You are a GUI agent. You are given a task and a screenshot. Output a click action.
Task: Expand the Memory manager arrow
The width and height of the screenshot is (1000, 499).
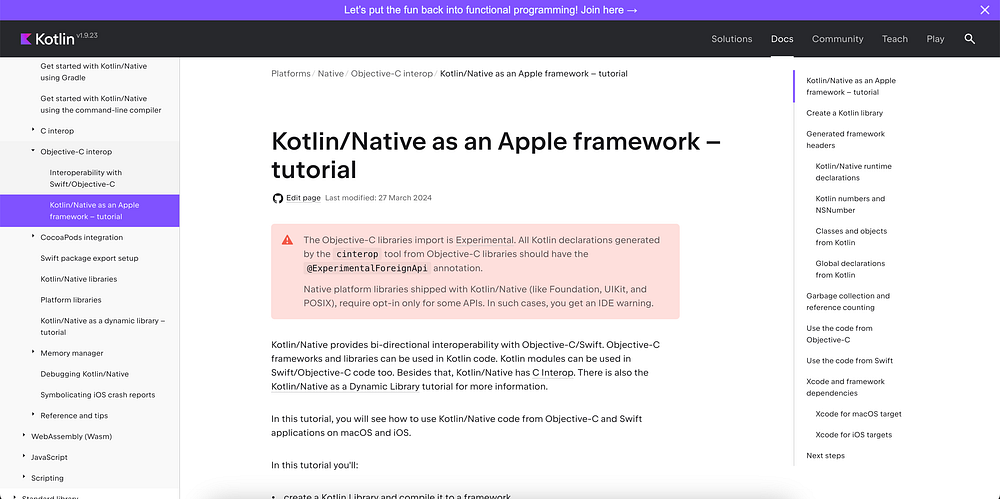(33, 352)
